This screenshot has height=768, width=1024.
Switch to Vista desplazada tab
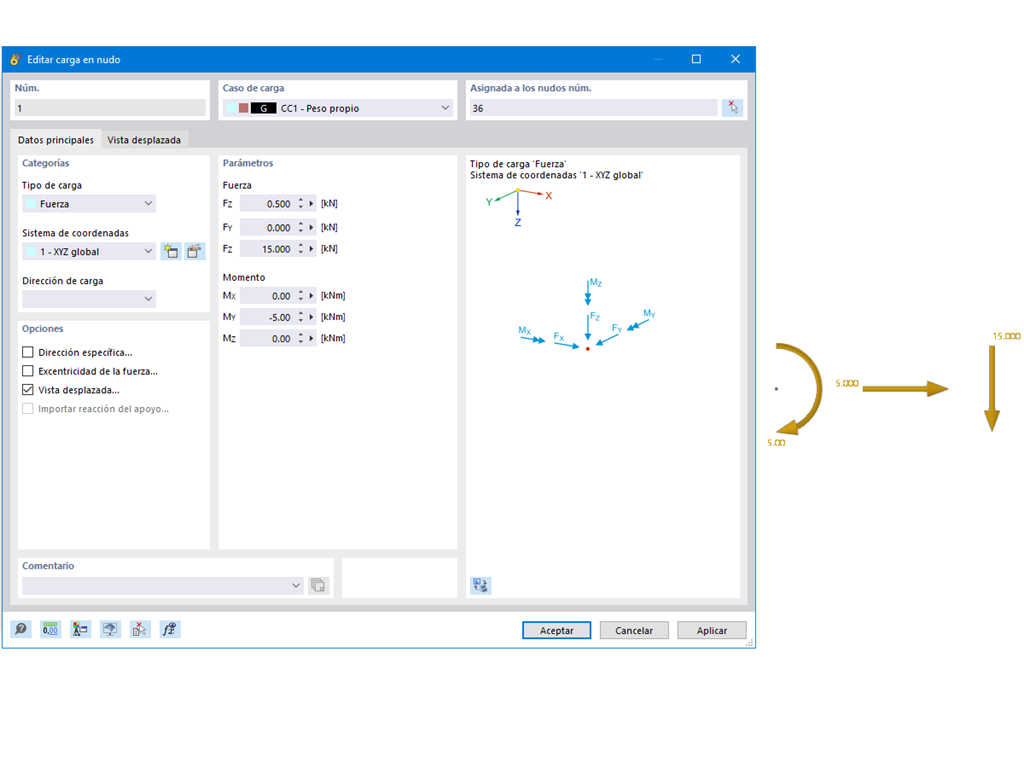click(144, 140)
